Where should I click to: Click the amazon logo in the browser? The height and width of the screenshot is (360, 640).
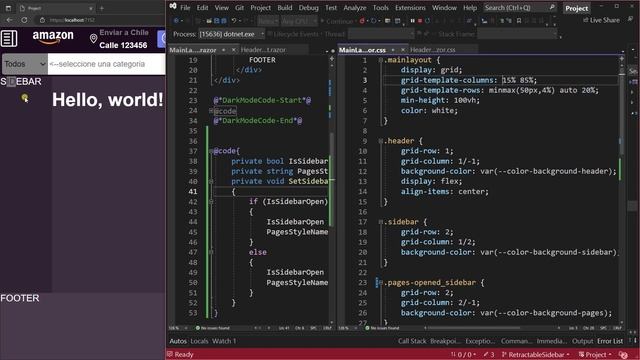click(x=53, y=37)
